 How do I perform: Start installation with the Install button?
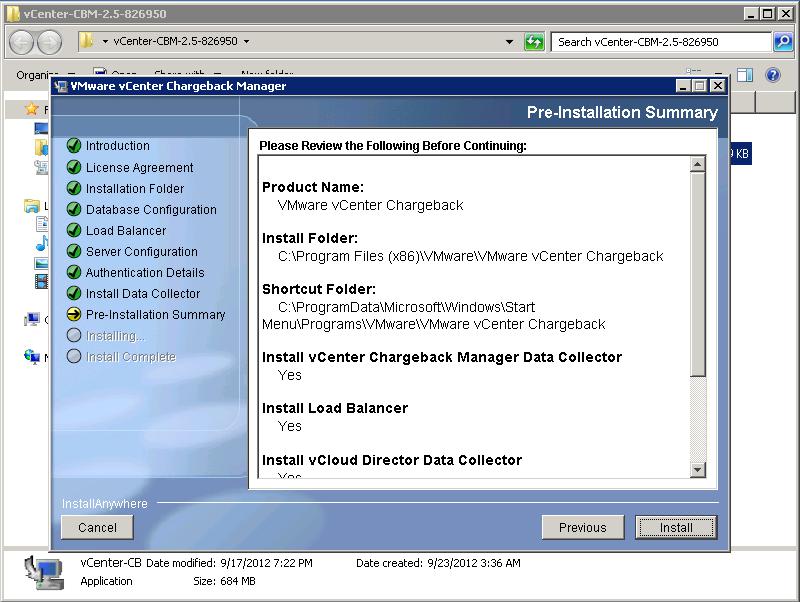676,528
